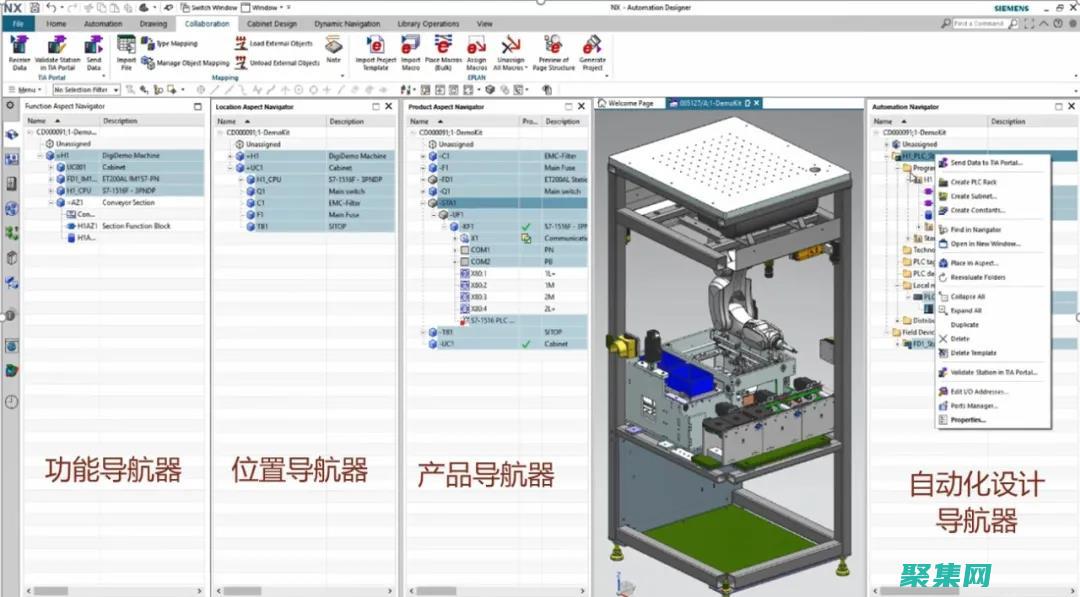The width and height of the screenshot is (1080, 597).
Task: Collapse the =AZ1 Conveyor Section node
Action: [x=51, y=202]
